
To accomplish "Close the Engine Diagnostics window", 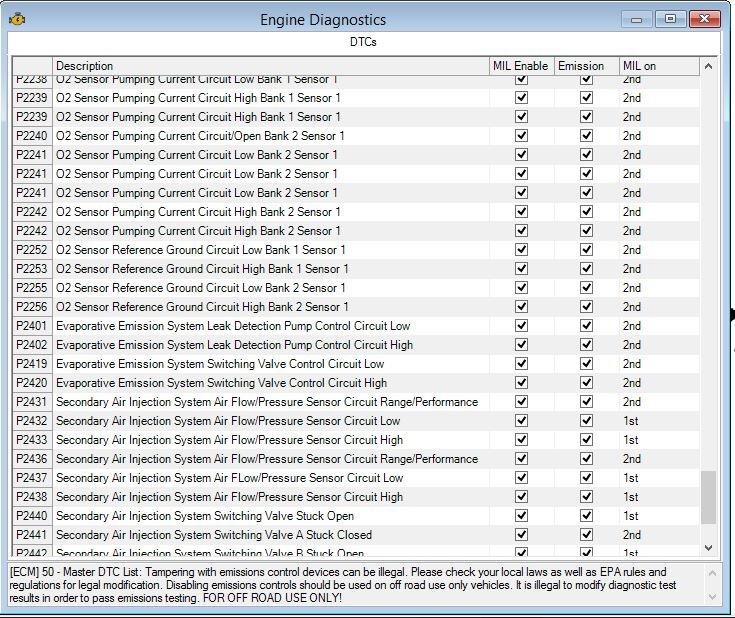I will [x=705, y=19].
